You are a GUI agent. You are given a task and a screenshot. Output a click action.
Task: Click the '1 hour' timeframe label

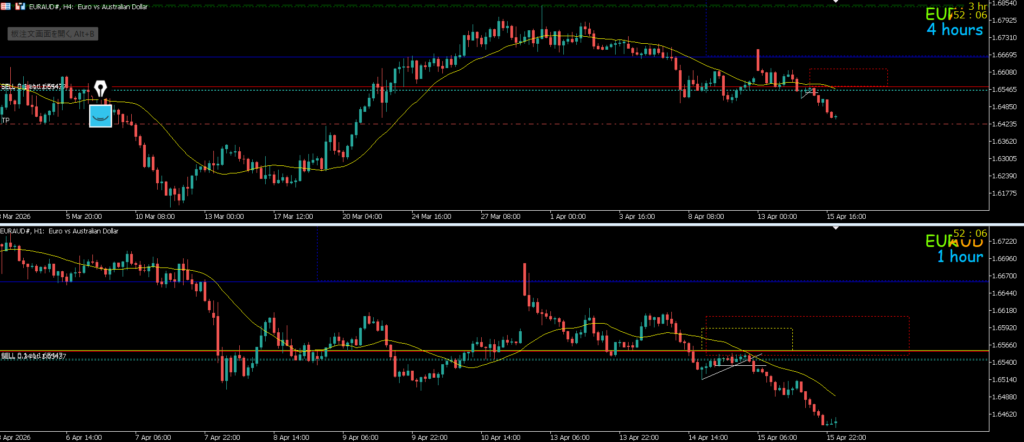(x=959, y=257)
